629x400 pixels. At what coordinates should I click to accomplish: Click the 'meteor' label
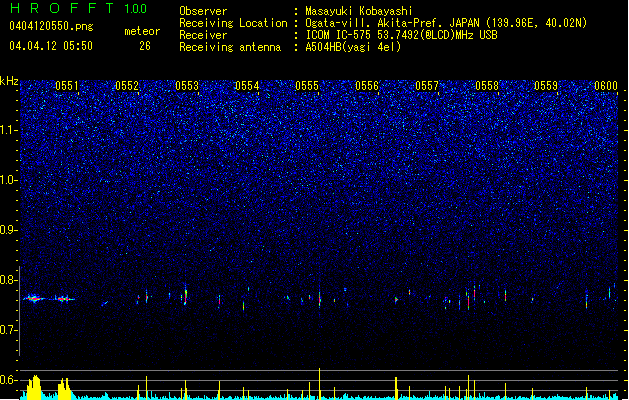coord(142,31)
